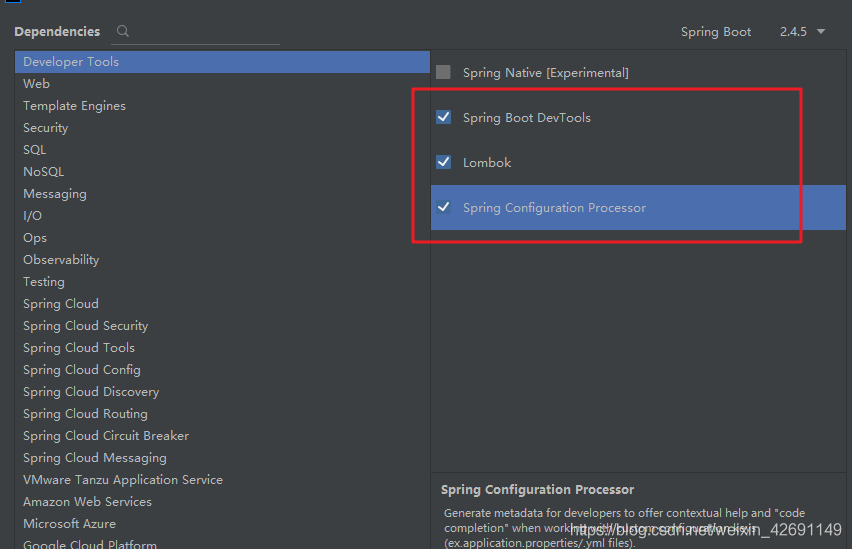Pick the Messaging category
This screenshot has width=852, height=549.
pos(55,194)
